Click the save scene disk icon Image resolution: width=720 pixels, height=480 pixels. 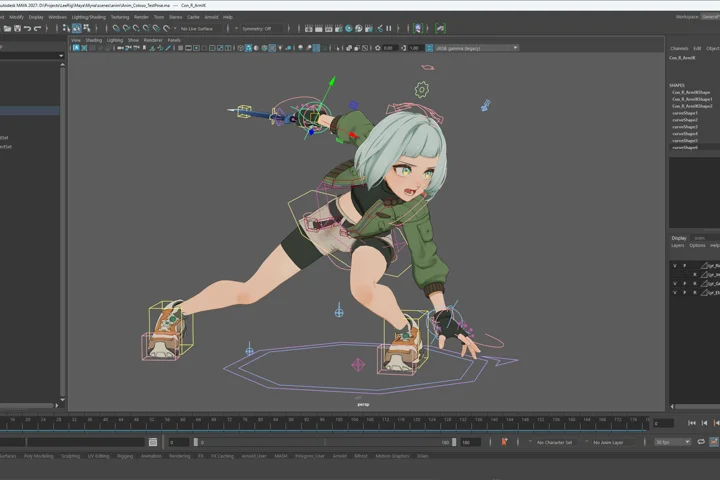(17, 28)
